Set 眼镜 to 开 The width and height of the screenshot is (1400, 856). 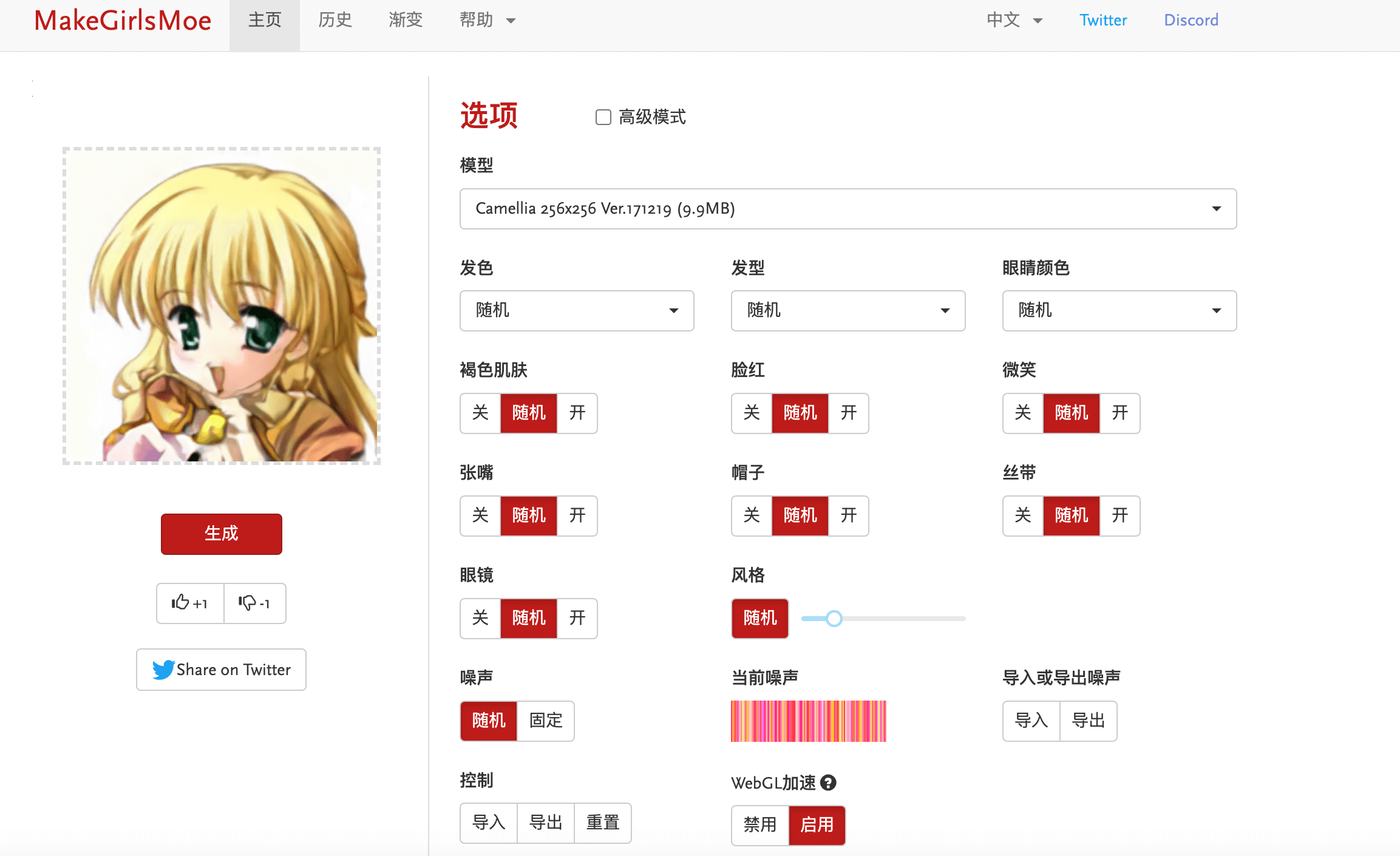coord(577,619)
